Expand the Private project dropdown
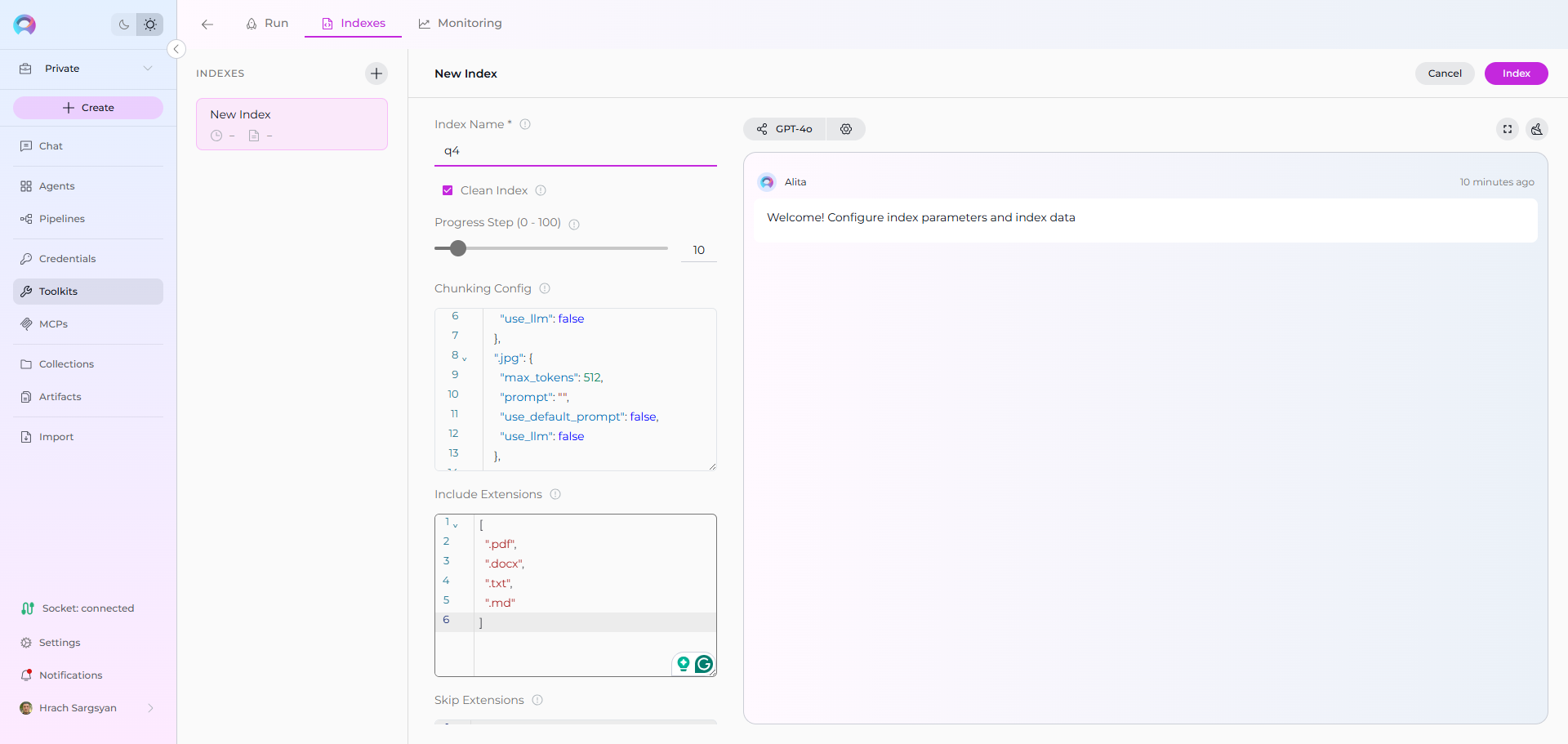Image resolution: width=1568 pixels, height=744 pixels. tap(148, 69)
